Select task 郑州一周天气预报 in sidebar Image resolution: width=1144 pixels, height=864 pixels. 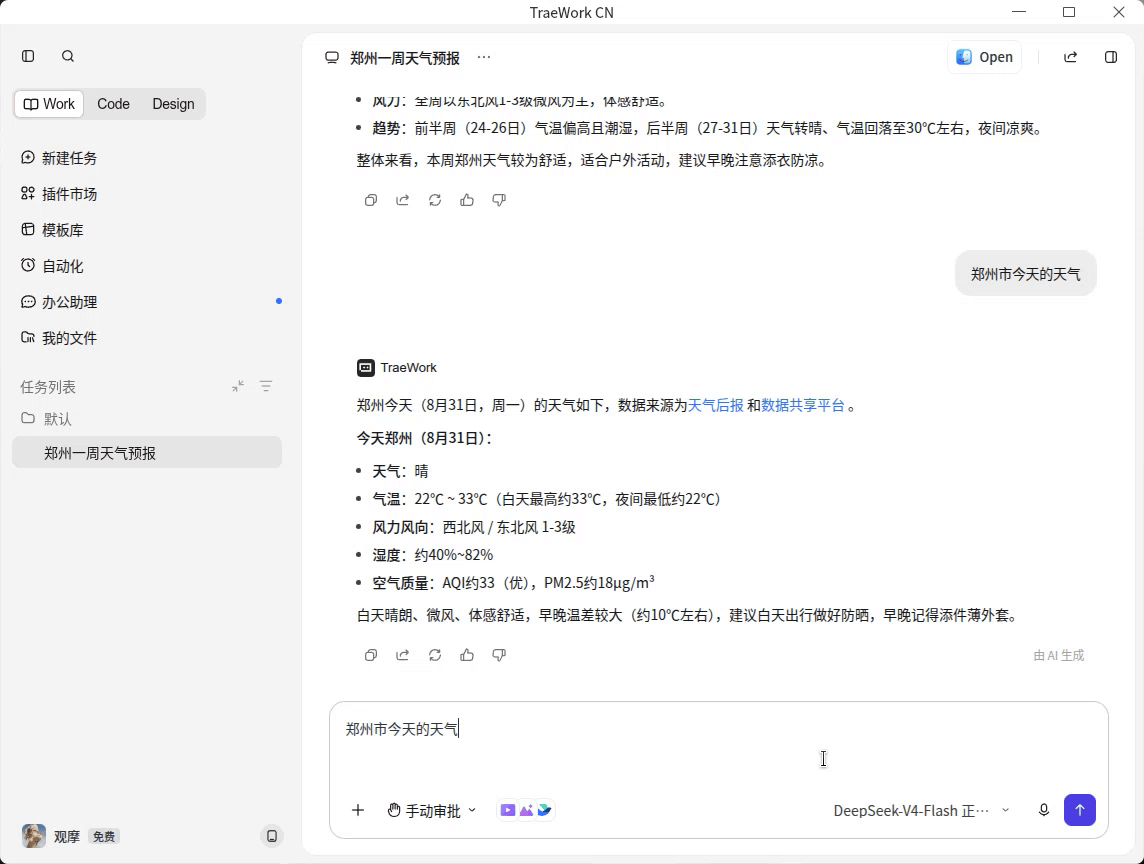point(147,453)
